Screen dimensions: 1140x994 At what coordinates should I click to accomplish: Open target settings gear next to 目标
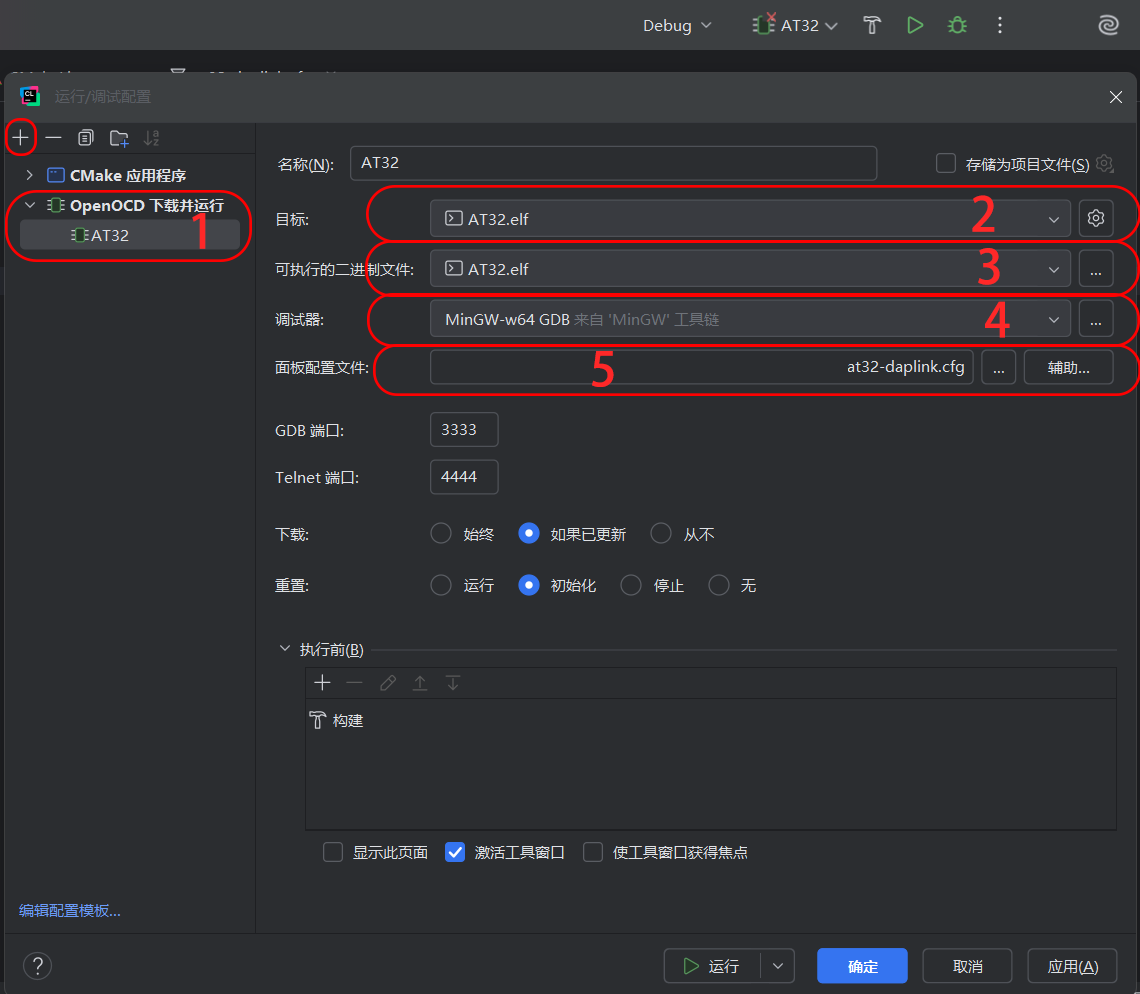1096,218
